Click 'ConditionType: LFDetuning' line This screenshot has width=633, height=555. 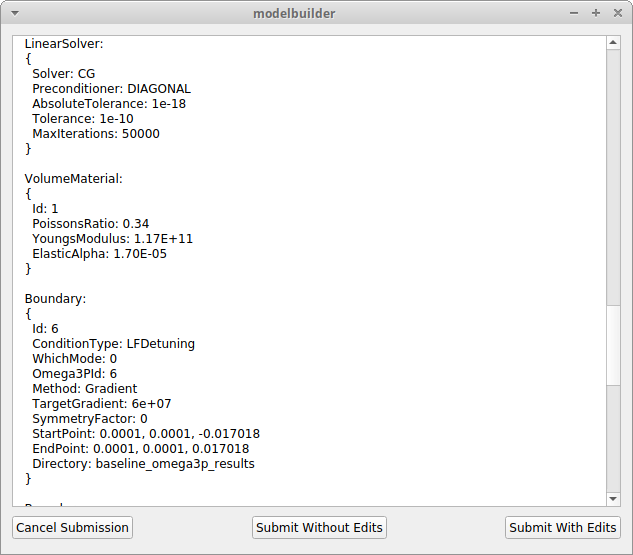pos(113,344)
